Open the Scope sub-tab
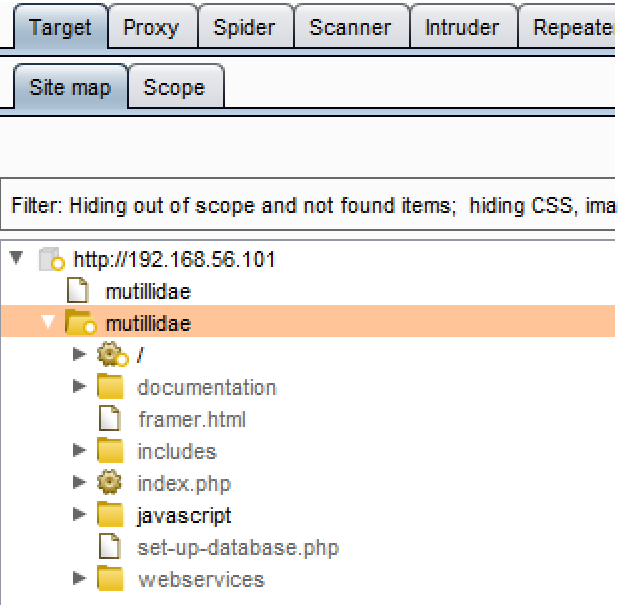This screenshot has height=608, width=618. pos(174,87)
